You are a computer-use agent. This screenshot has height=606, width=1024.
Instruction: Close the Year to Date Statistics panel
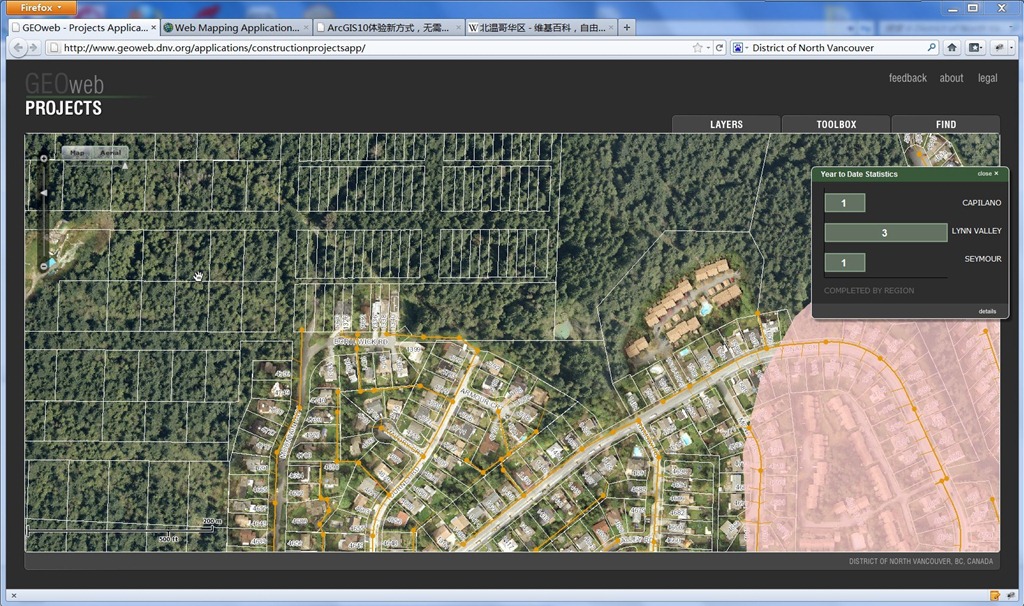coord(987,174)
